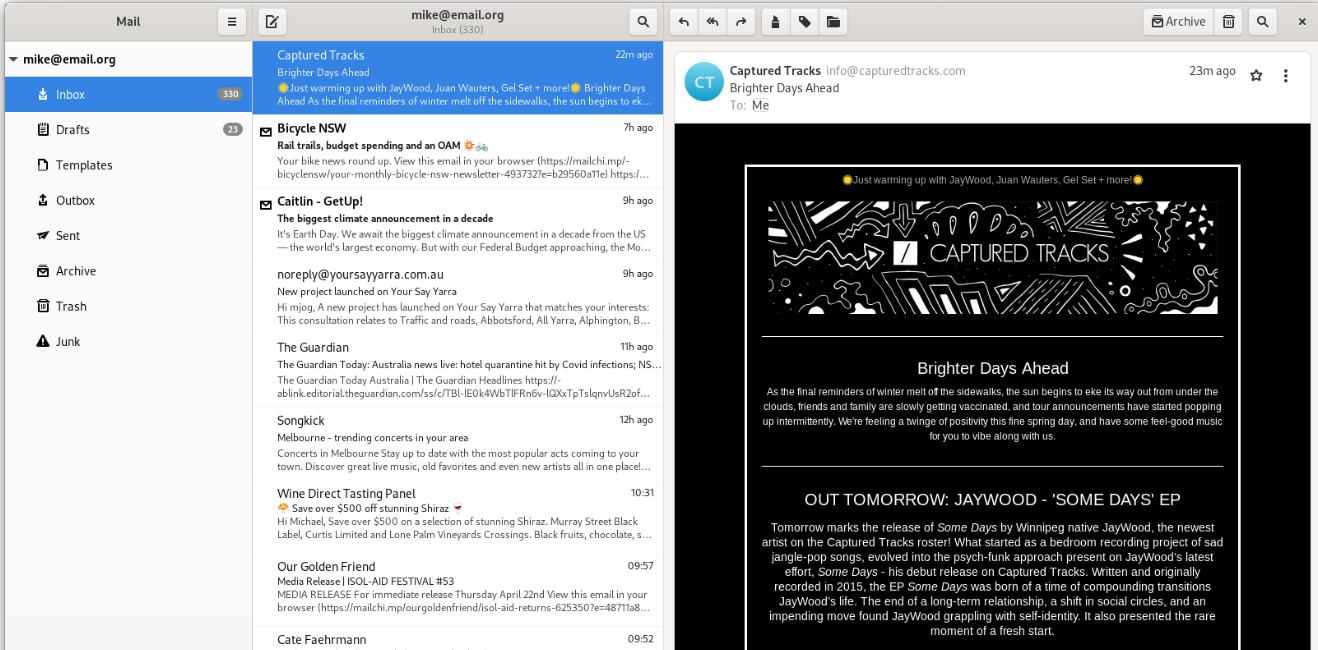Open search in the message reading pane

pos(1262,21)
